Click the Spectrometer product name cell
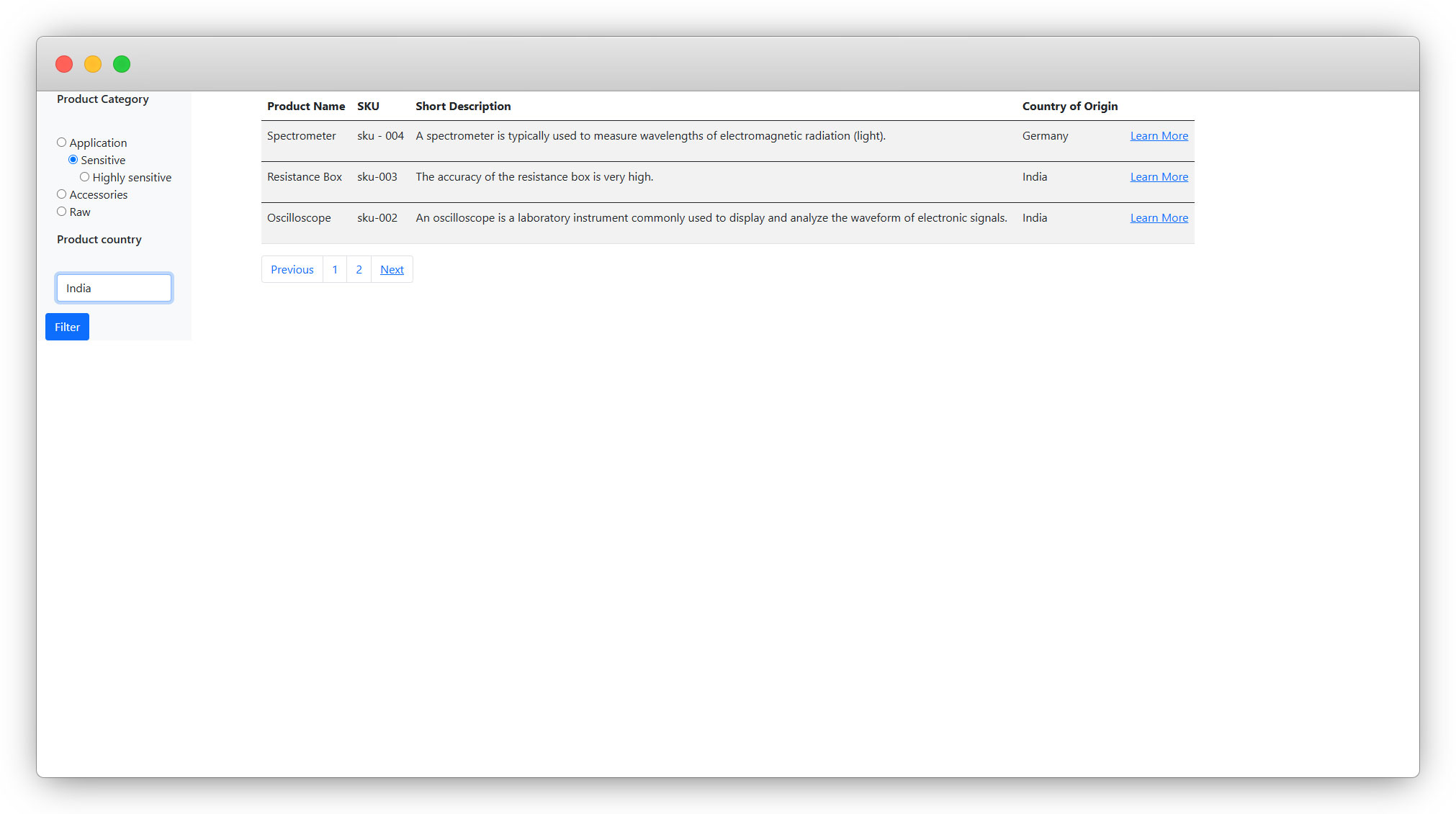Image resolution: width=1456 pixels, height=814 pixels. tap(301, 136)
